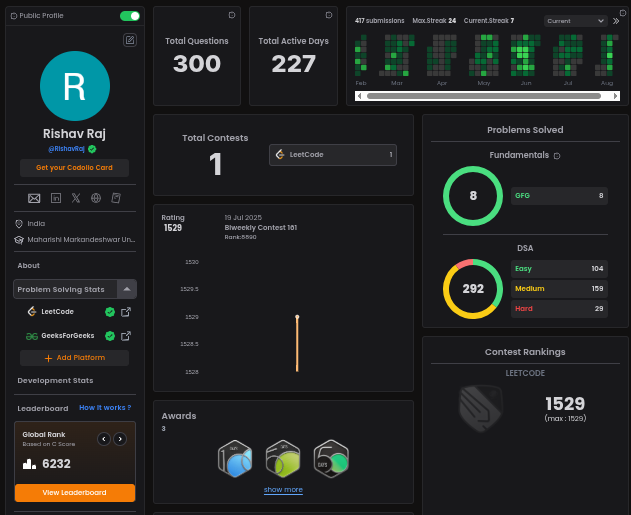Click the Hard problems row

[x=559, y=309]
